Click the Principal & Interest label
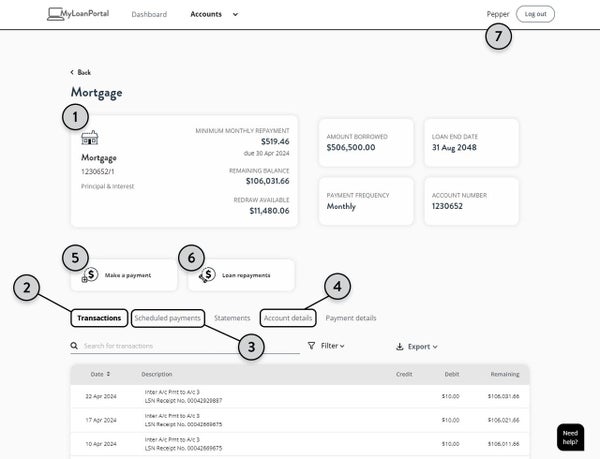Image resolution: width=600 pixels, height=459 pixels. coord(108,186)
